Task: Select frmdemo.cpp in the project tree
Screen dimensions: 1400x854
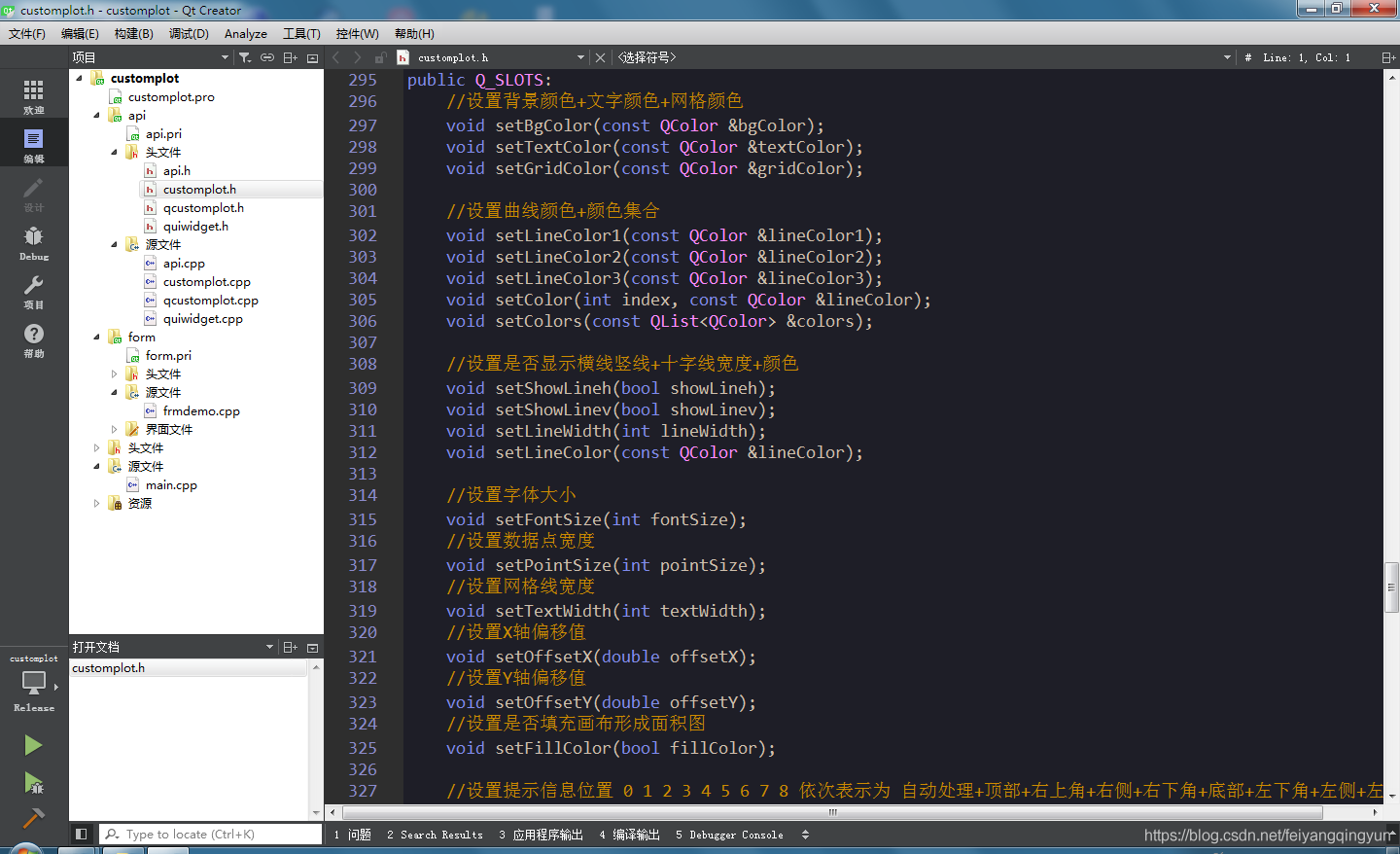Action: pyautogui.click(x=201, y=410)
